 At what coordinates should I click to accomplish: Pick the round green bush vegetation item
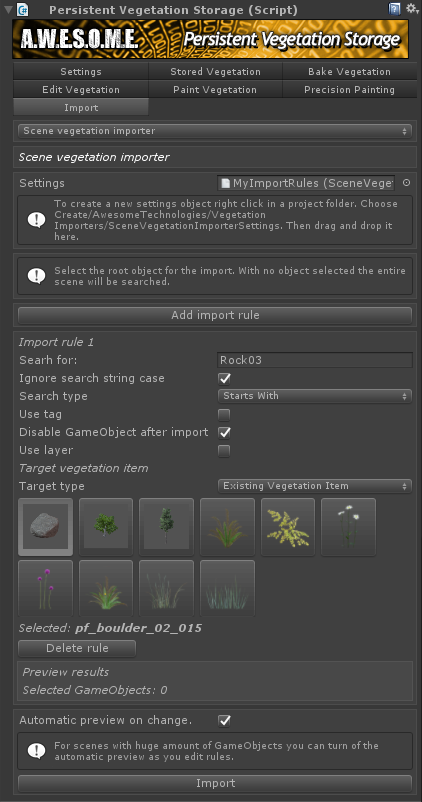tap(106, 527)
